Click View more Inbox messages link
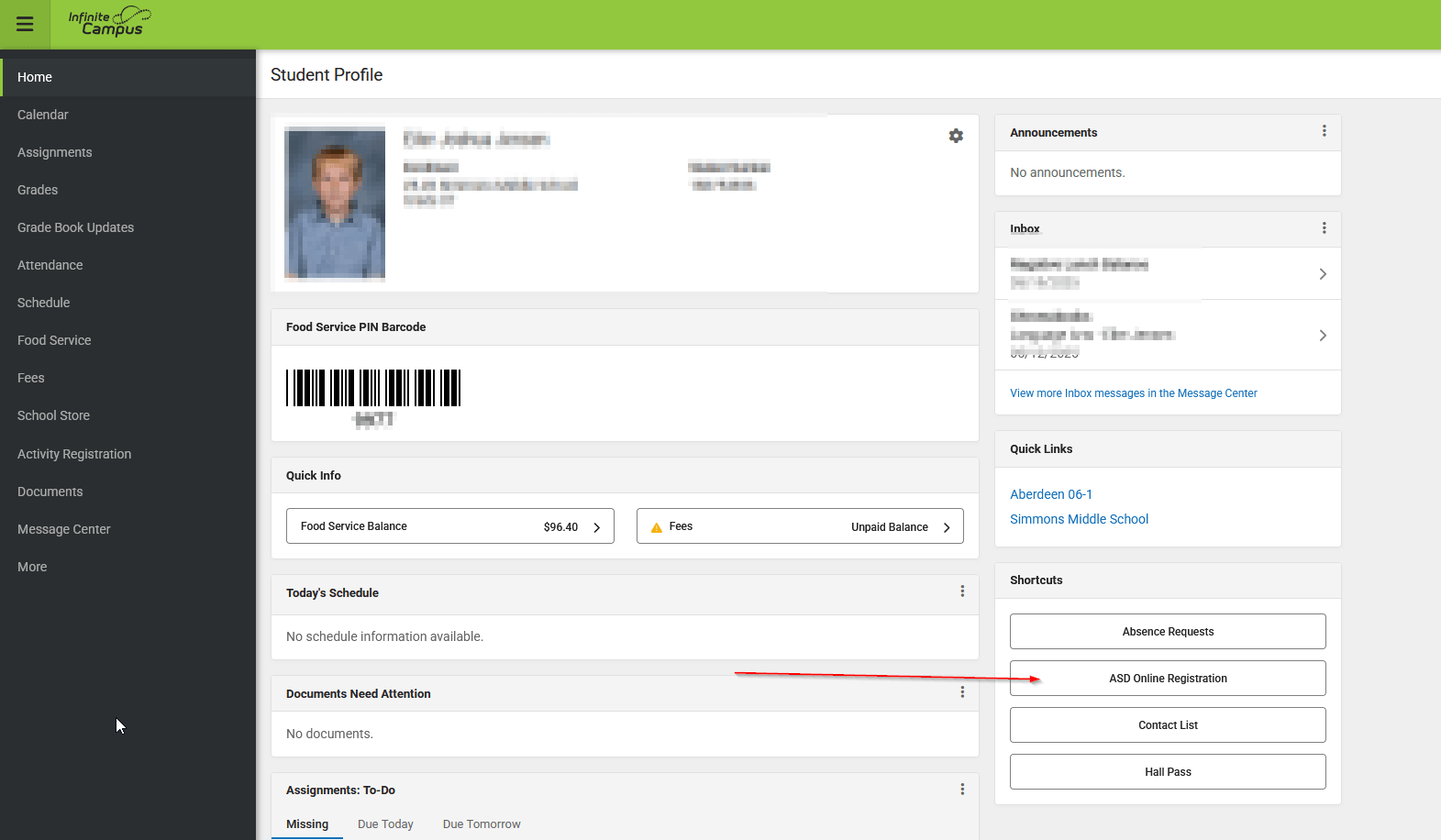This screenshot has width=1441, height=840. point(1133,393)
